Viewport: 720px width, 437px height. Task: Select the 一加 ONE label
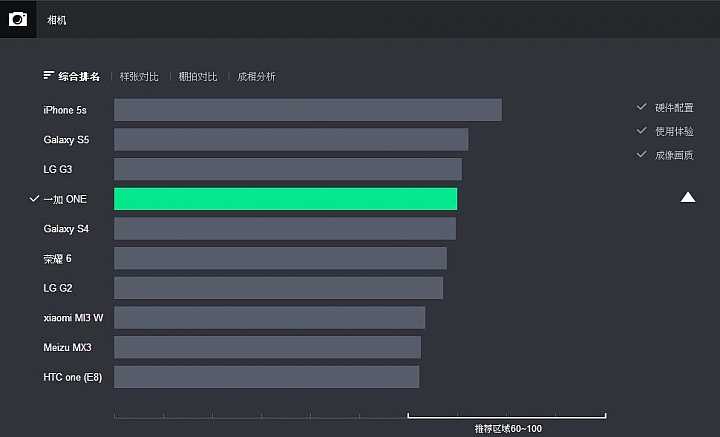point(65,199)
